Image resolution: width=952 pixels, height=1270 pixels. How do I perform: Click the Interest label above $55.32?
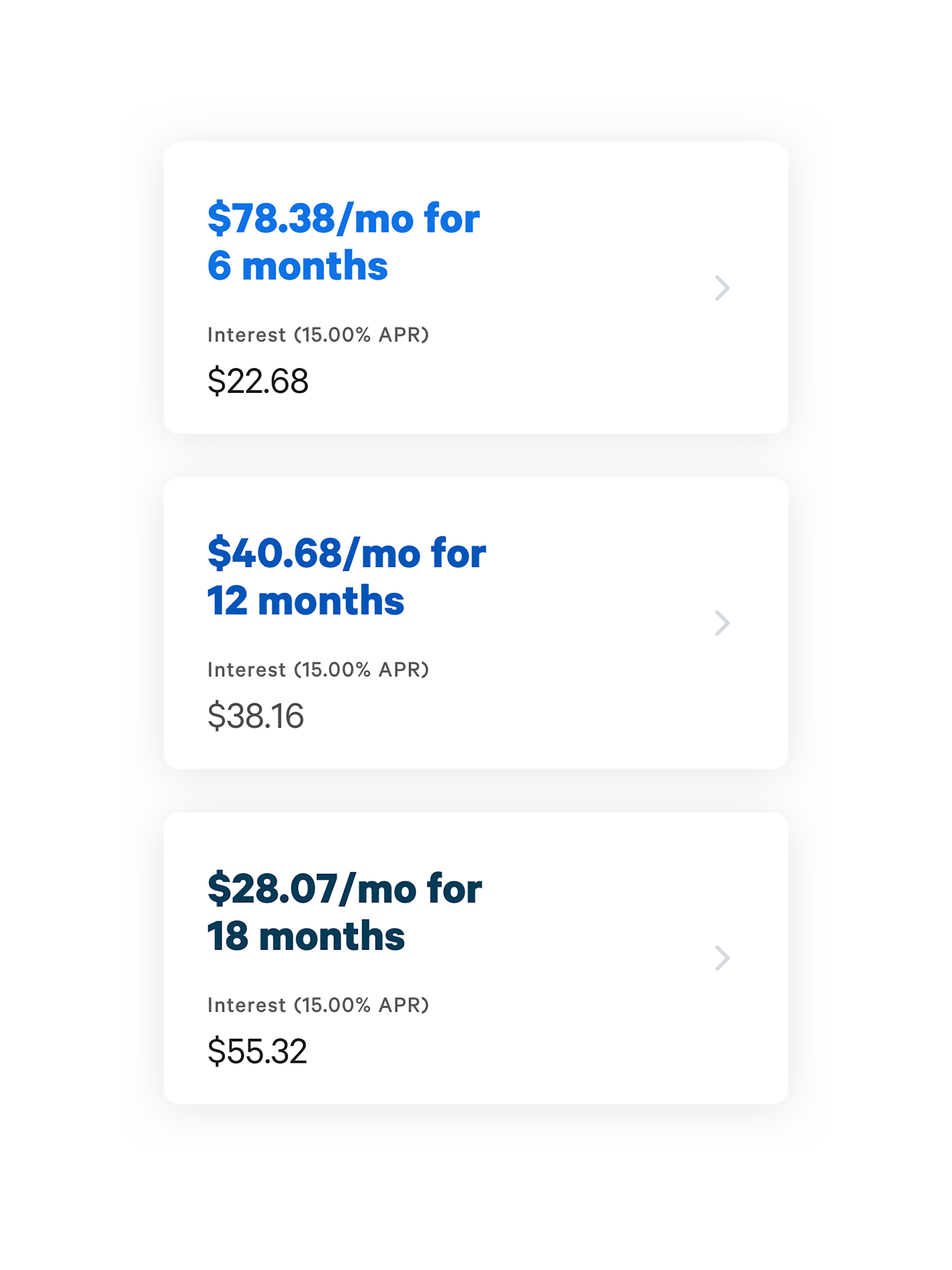[246, 1005]
